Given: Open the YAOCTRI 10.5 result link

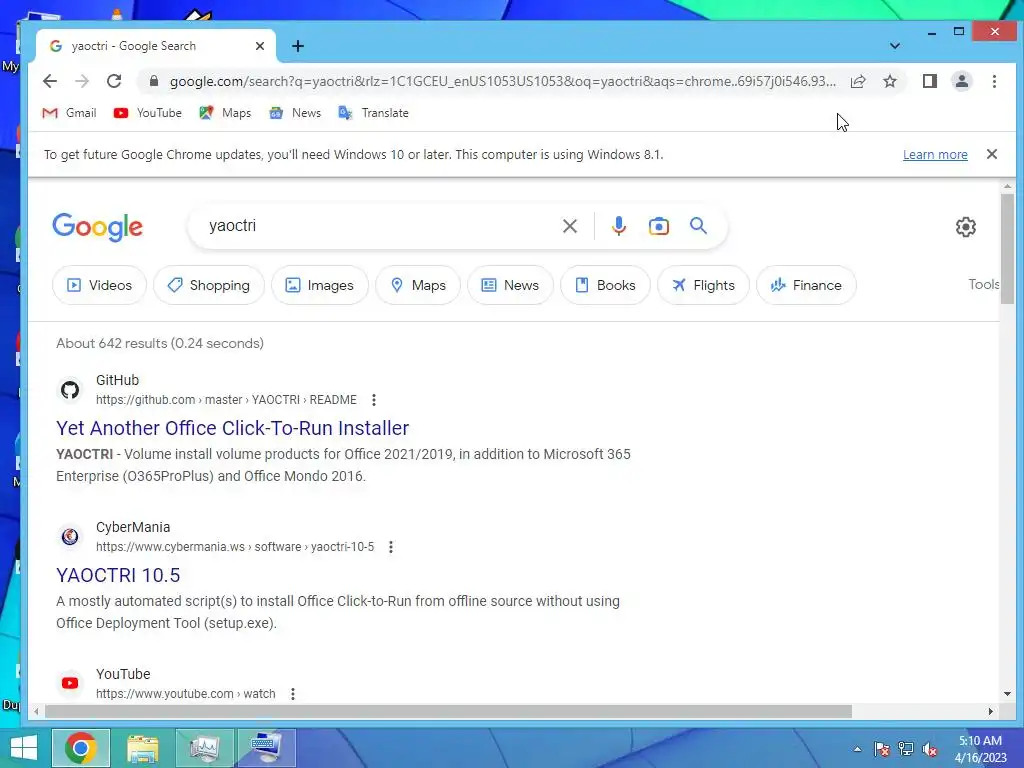Looking at the screenshot, I should [x=118, y=575].
